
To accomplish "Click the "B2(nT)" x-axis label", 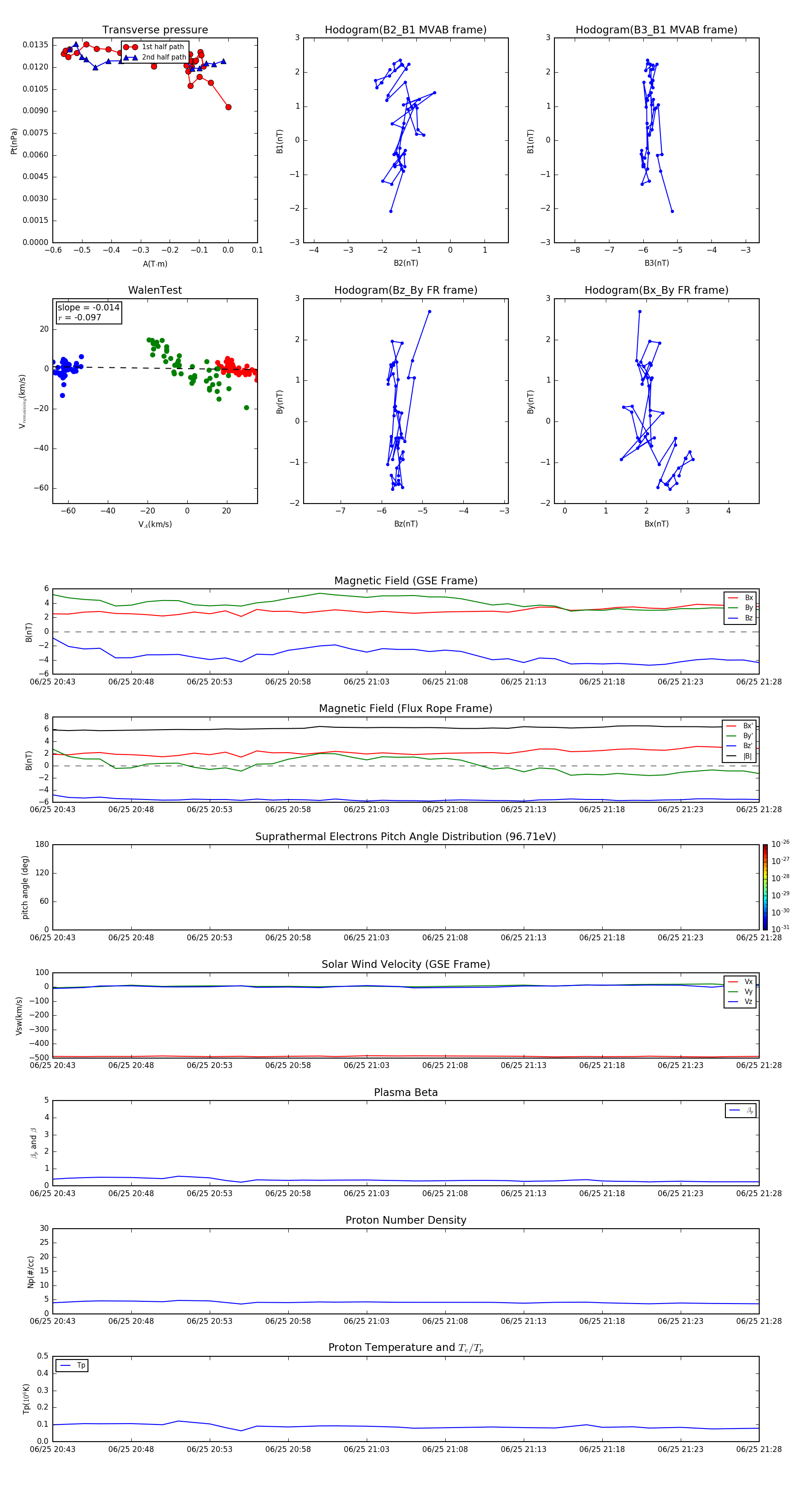I will pyautogui.click(x=406, y=263).
